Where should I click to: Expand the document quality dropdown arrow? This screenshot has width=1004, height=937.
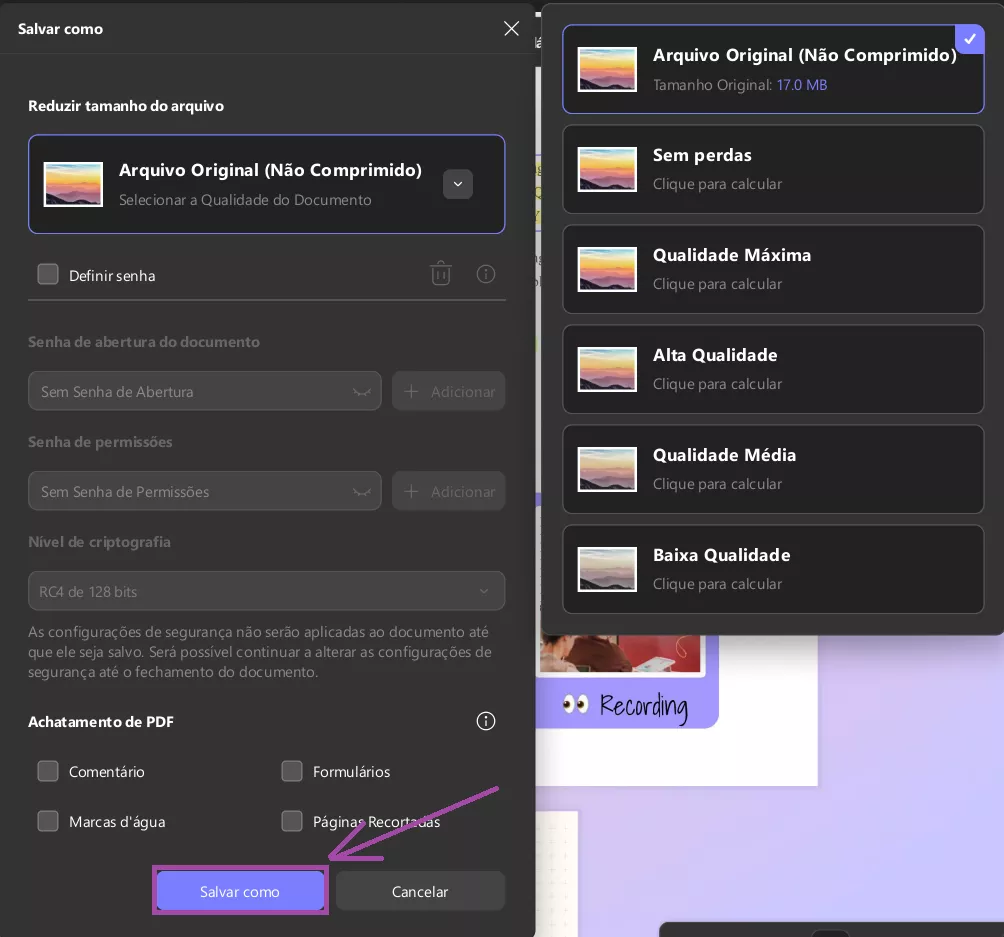(x=458, y=184)
